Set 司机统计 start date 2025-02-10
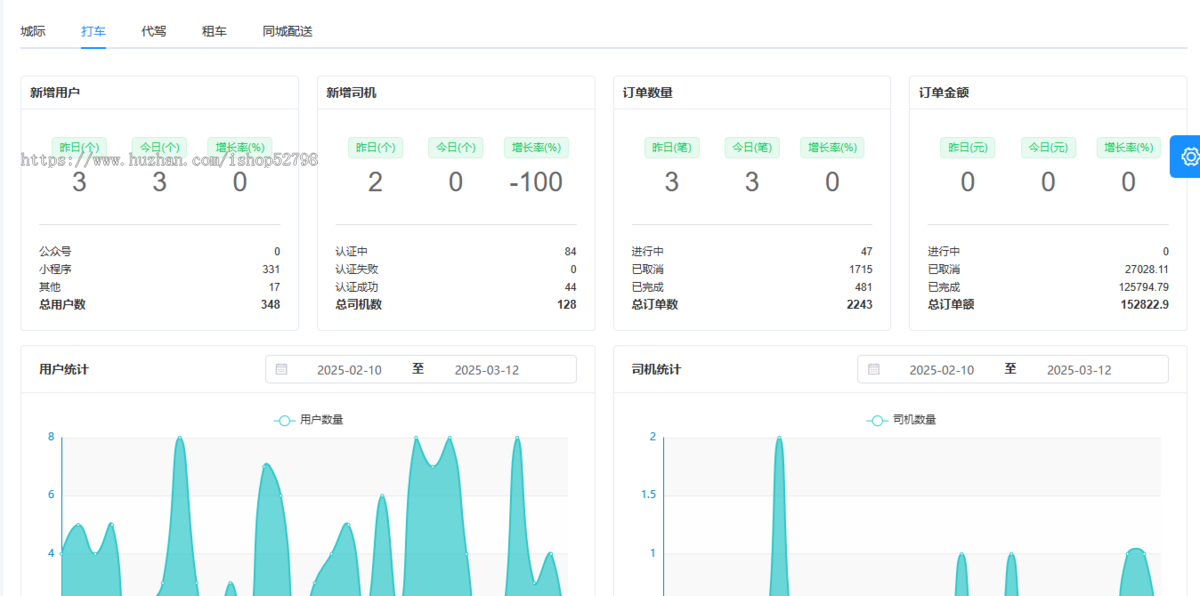Viewport: 1200px width, 596px height. tap(941, 370)
